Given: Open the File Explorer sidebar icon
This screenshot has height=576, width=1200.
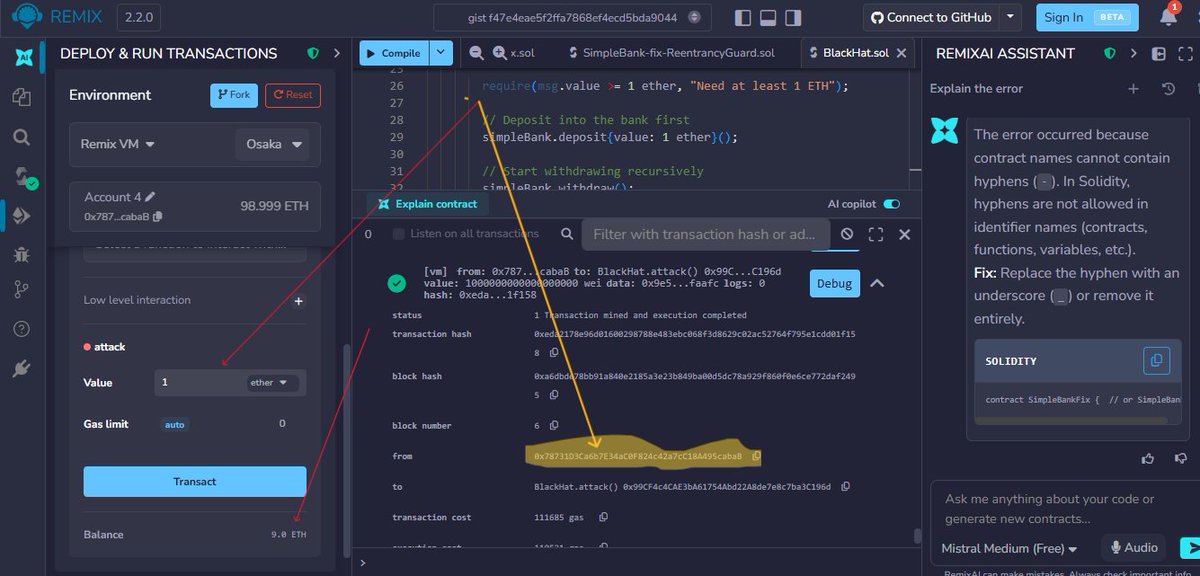Looking at the screenshot, I should click(23, 97).
